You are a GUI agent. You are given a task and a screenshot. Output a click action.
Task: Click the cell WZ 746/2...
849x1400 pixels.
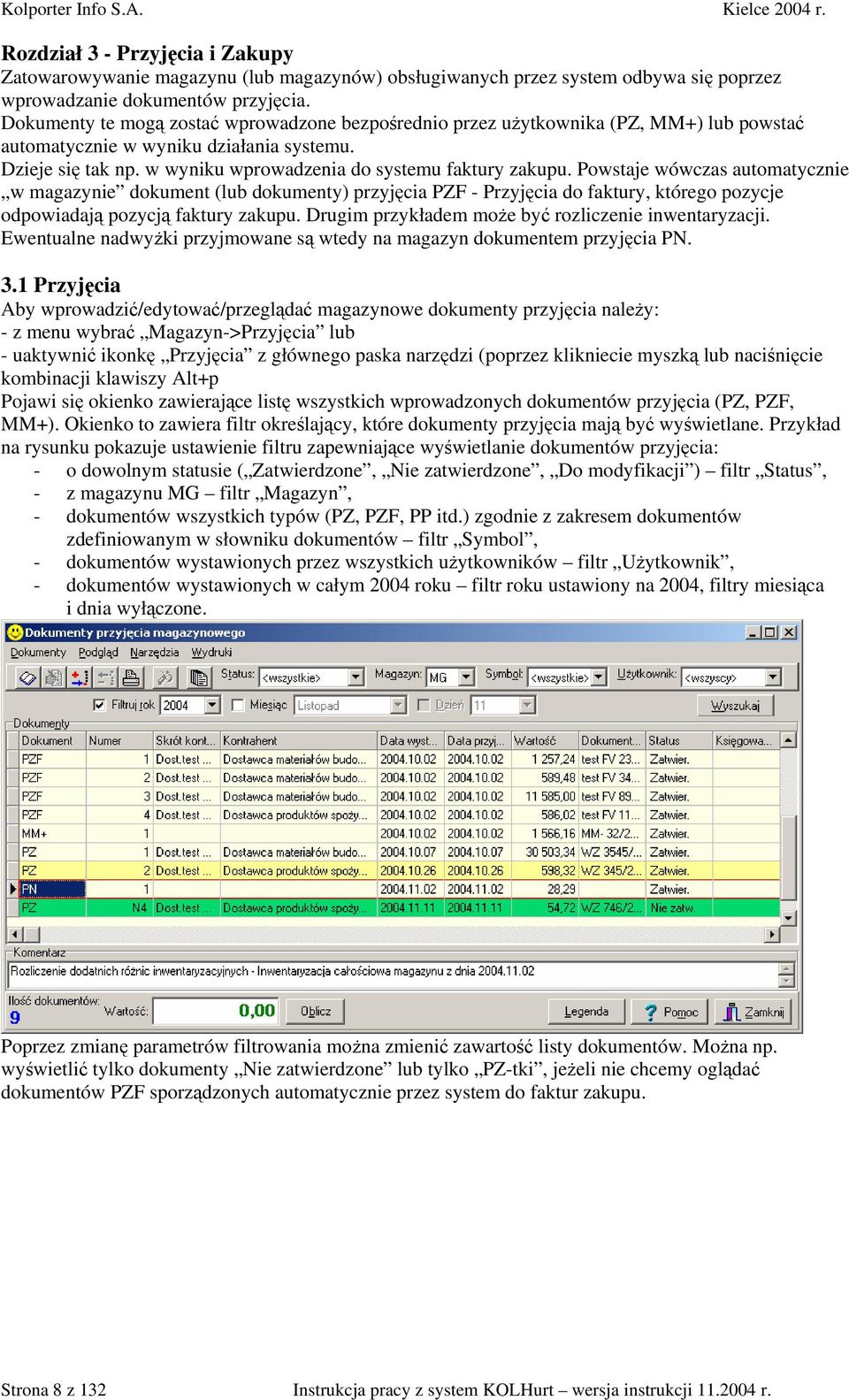(612, 907)
